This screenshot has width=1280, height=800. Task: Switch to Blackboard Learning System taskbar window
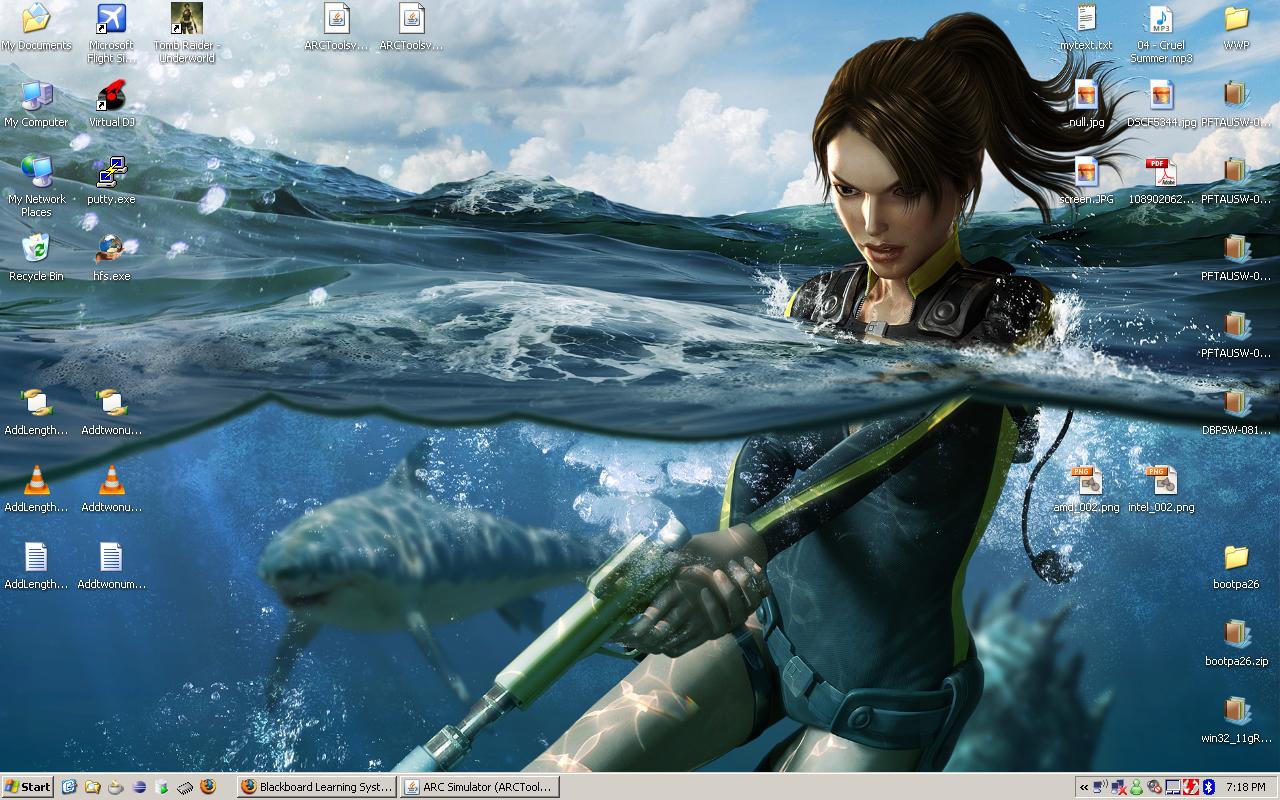click(316, 787)
